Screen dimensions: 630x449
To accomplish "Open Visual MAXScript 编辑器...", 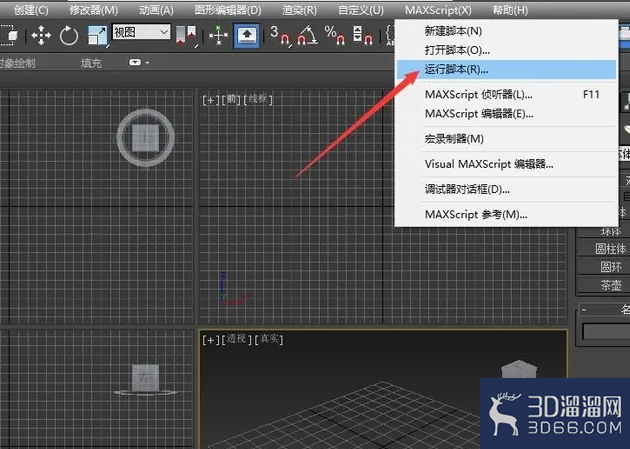I will [506, 164].
